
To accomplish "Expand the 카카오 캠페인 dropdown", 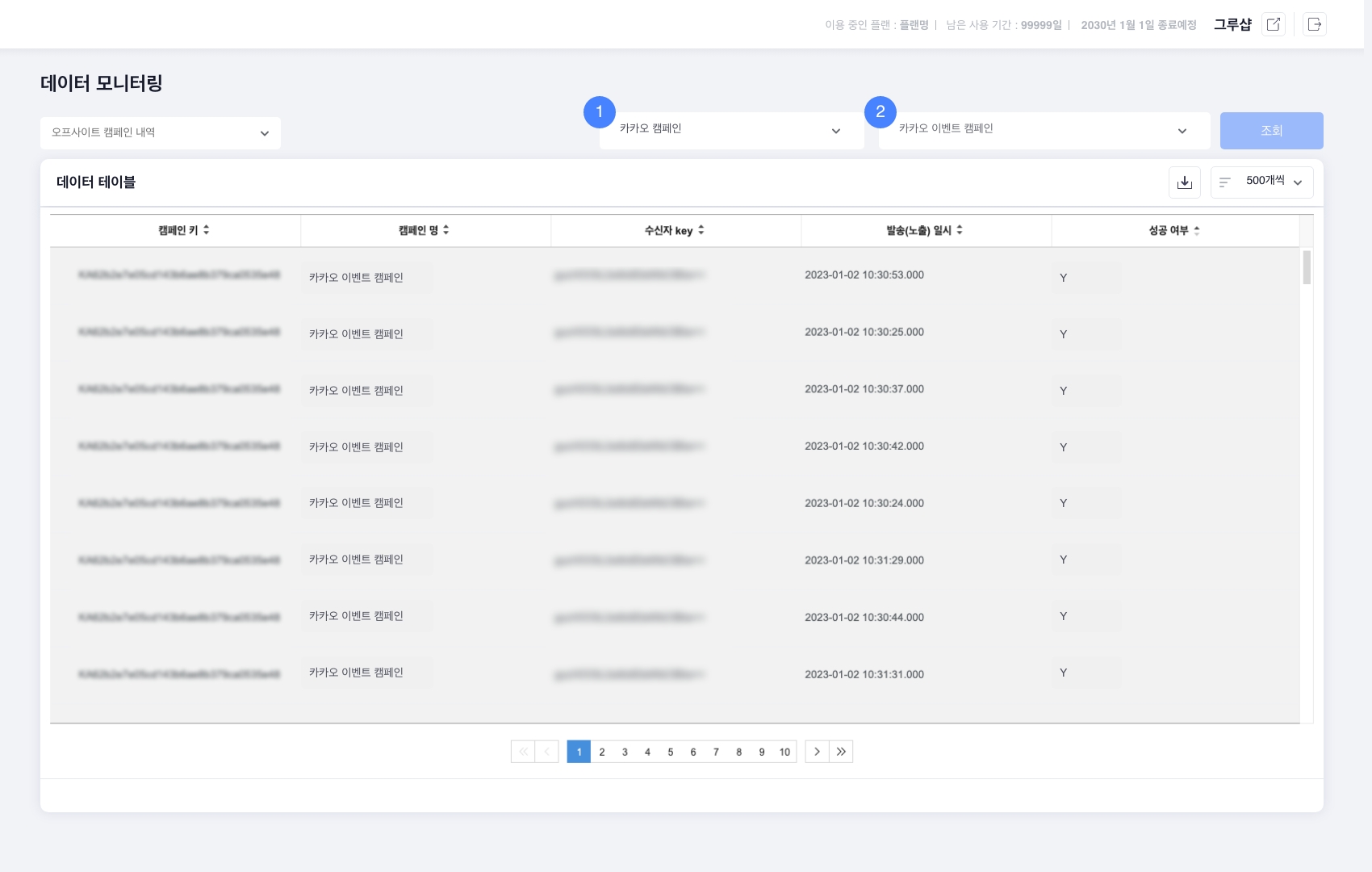I will (730, 131).
